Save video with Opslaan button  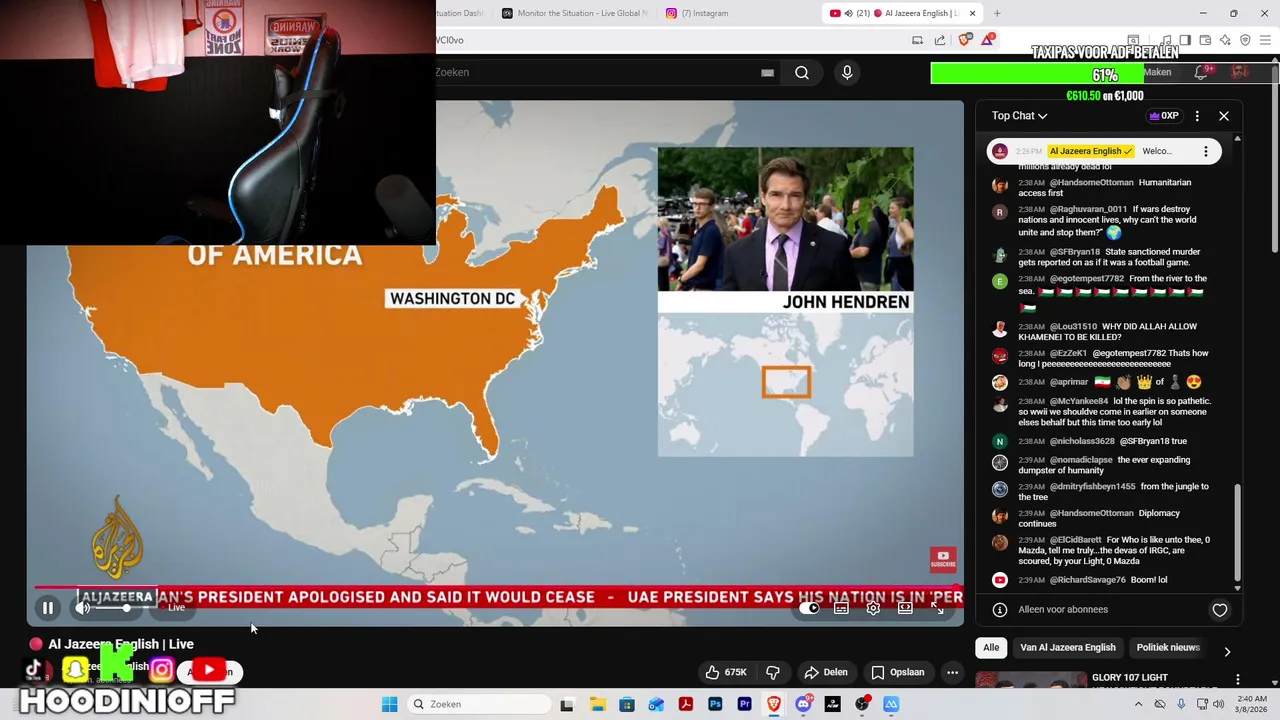coord(898,672)
